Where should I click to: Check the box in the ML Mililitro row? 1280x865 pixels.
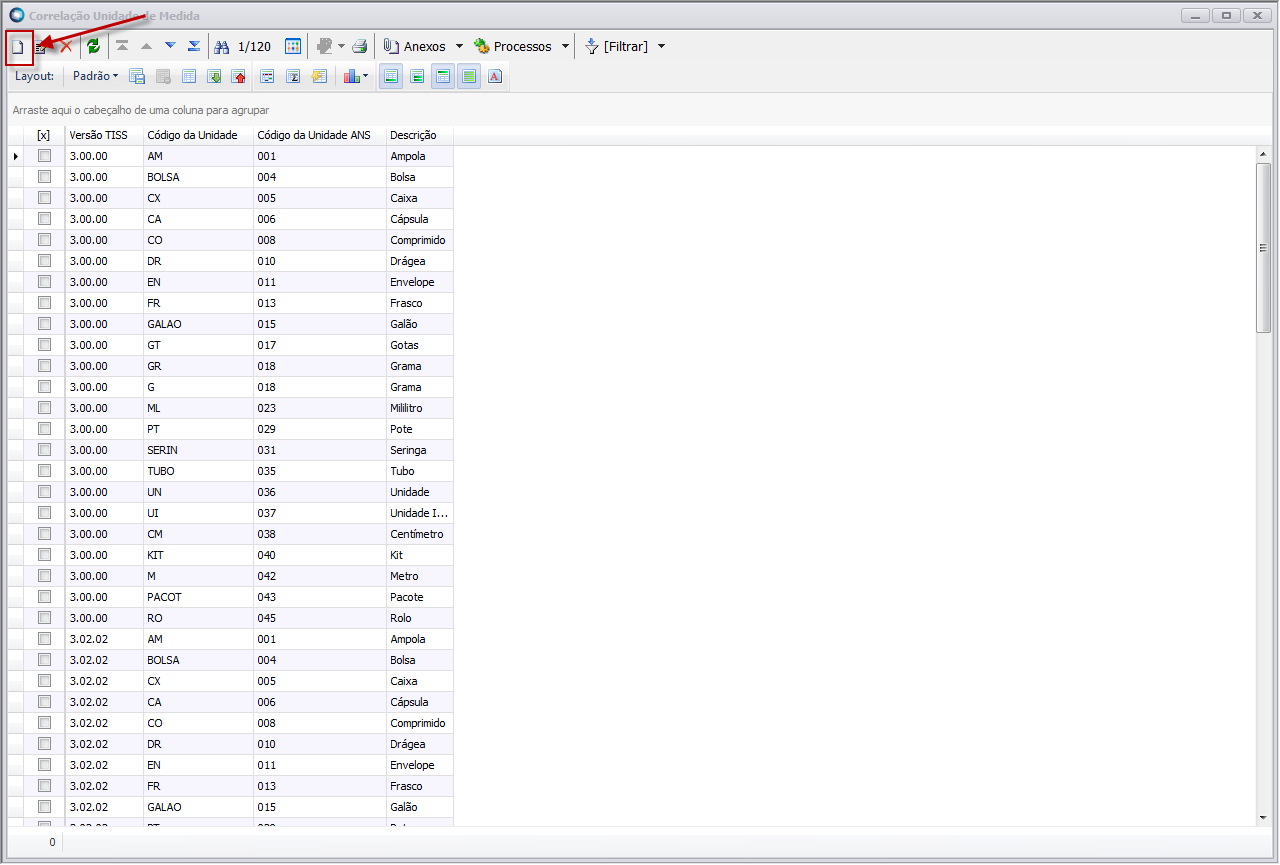[44, 408]
